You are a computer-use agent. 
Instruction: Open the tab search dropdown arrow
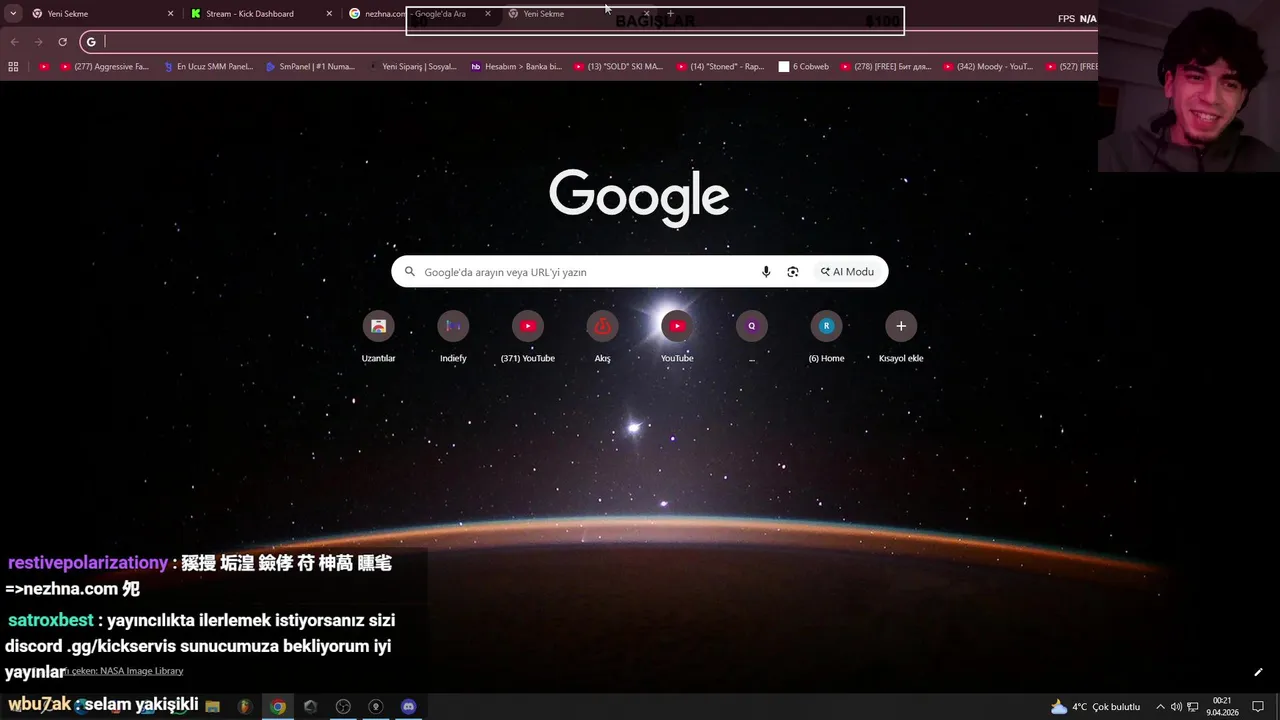13,14
